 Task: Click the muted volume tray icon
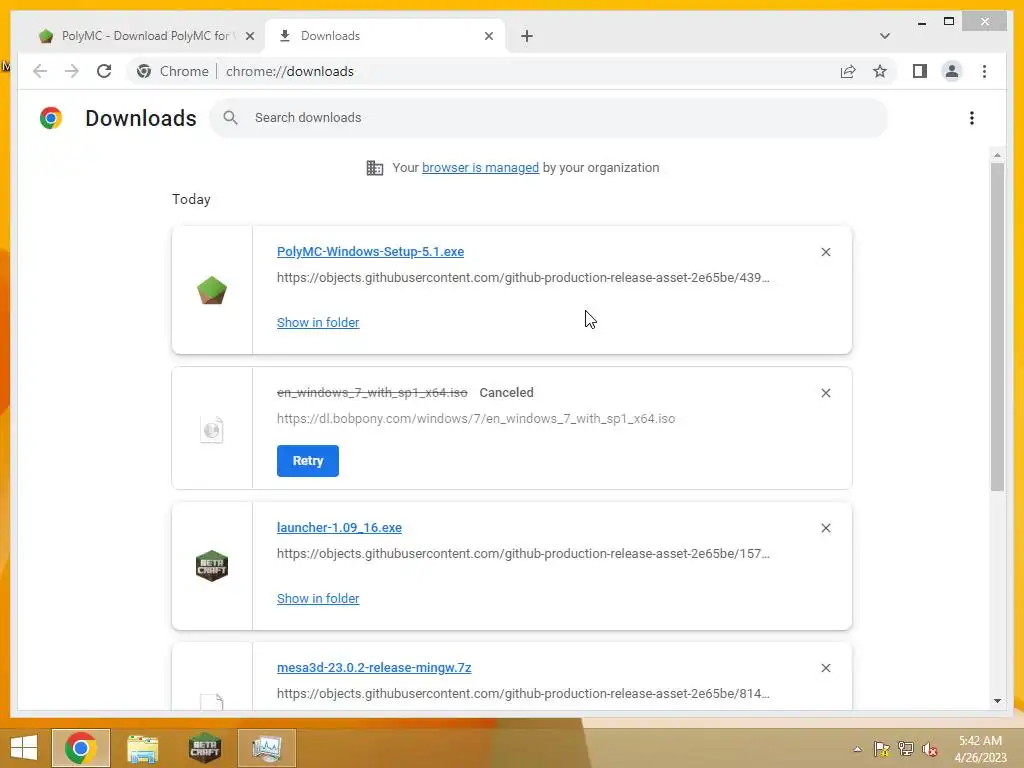930,749
